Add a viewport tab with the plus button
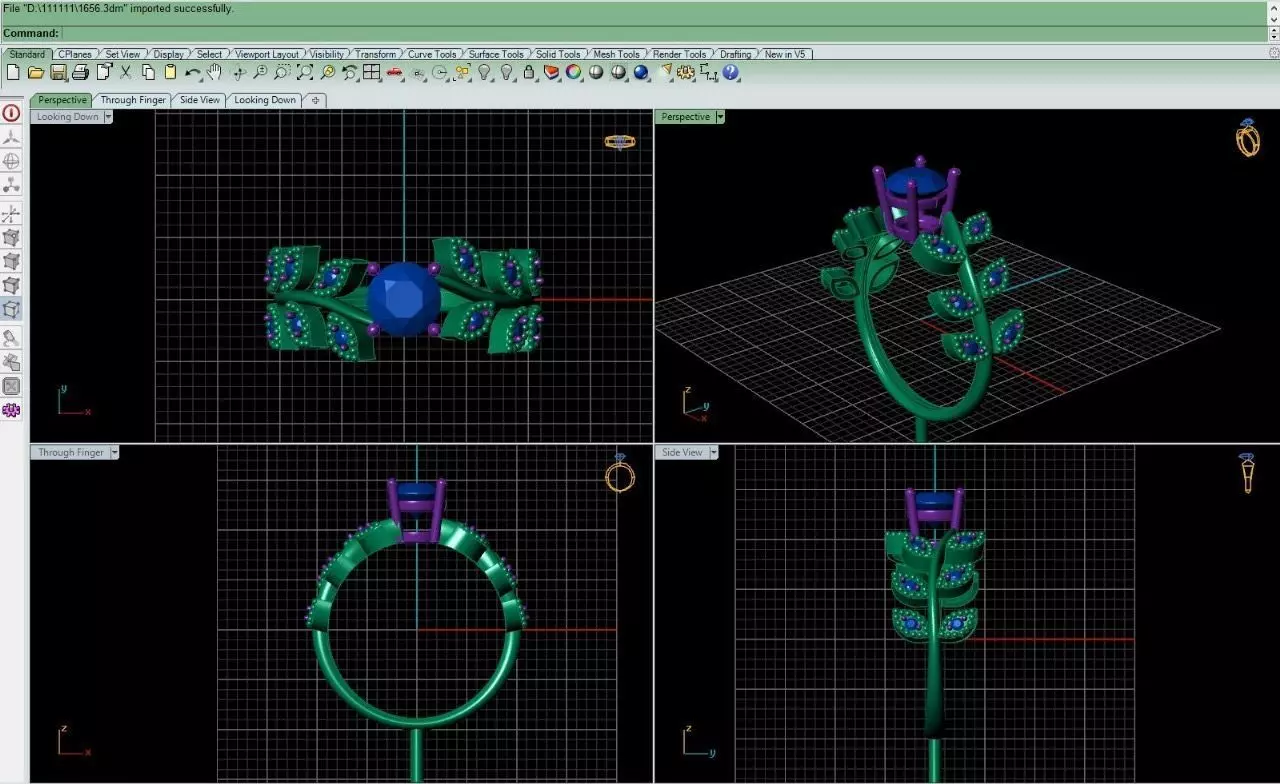This screenshot has height=784, width=1280. (314, 100)
